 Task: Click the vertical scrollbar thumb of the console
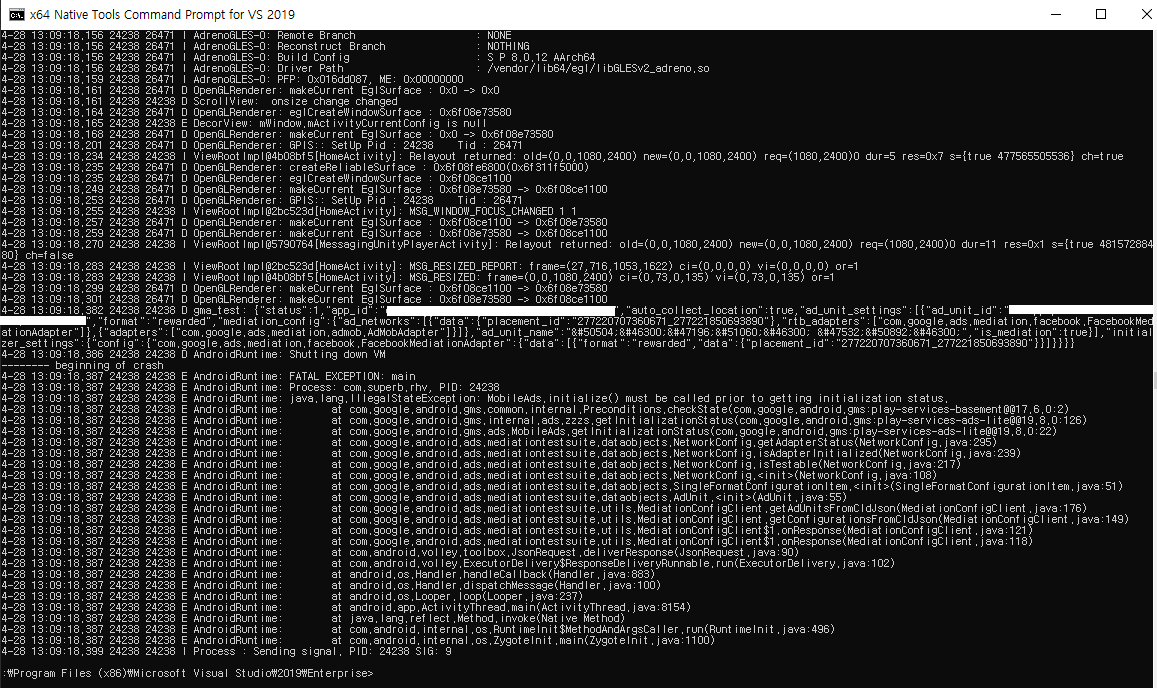click(x=1154, y=382)
